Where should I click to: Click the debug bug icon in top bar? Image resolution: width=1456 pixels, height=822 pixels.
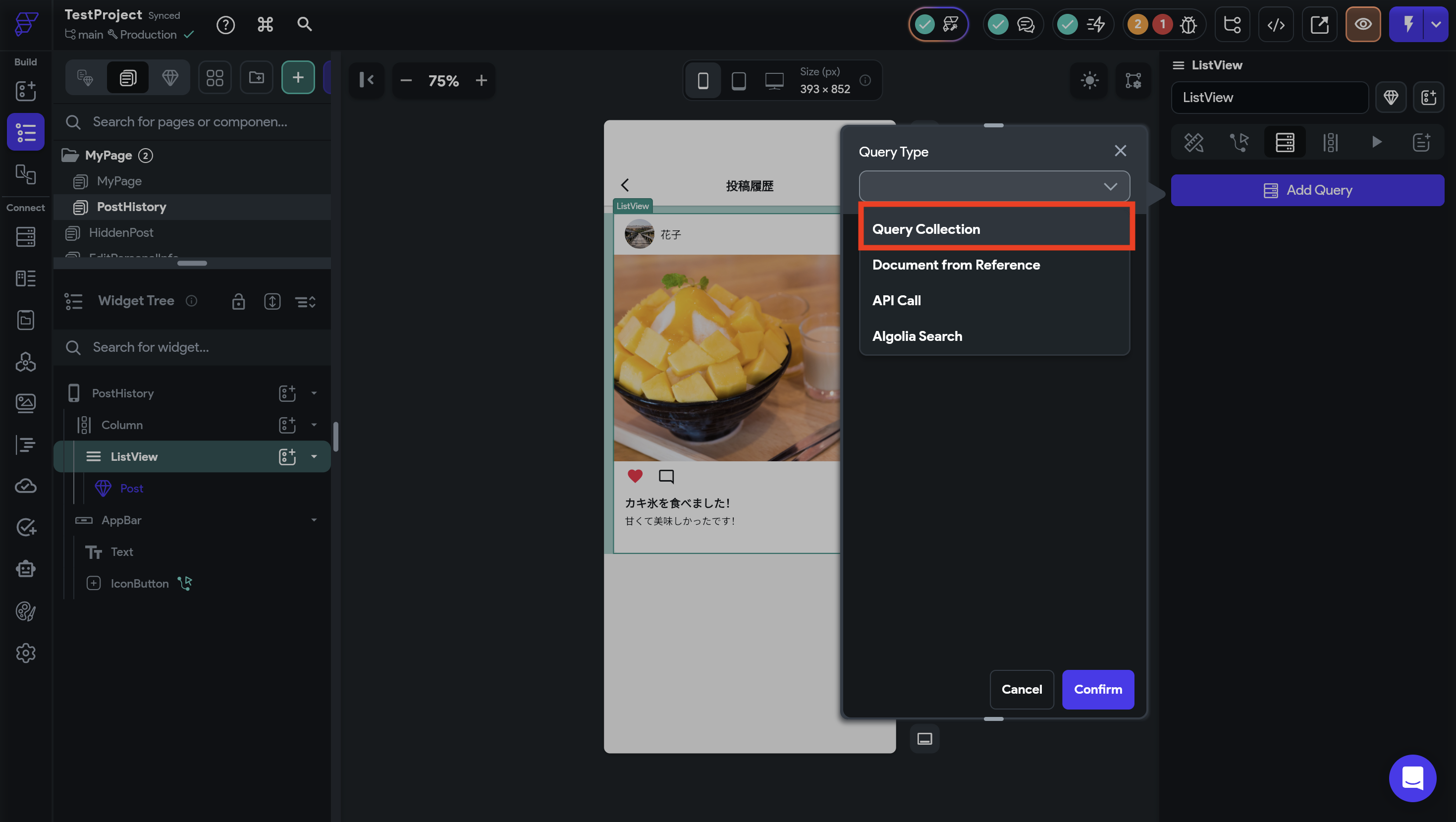point(1188,24)
